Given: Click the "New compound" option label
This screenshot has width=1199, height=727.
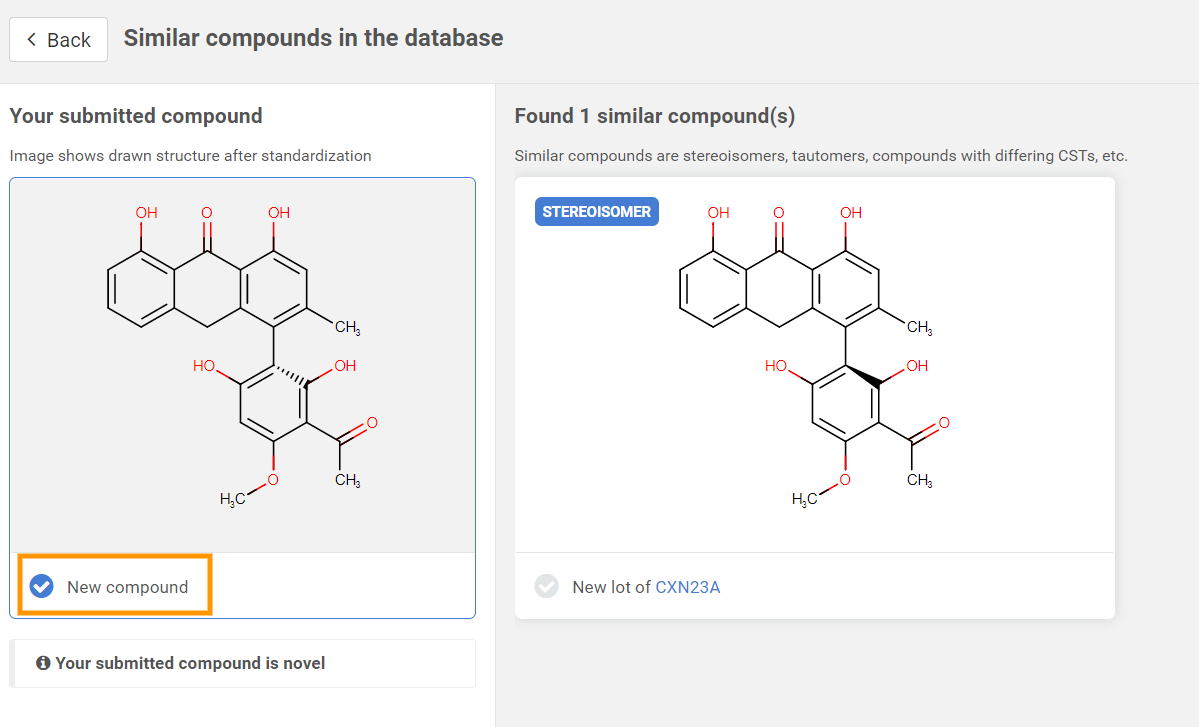Looking at the screenshot, I should 127,587.
